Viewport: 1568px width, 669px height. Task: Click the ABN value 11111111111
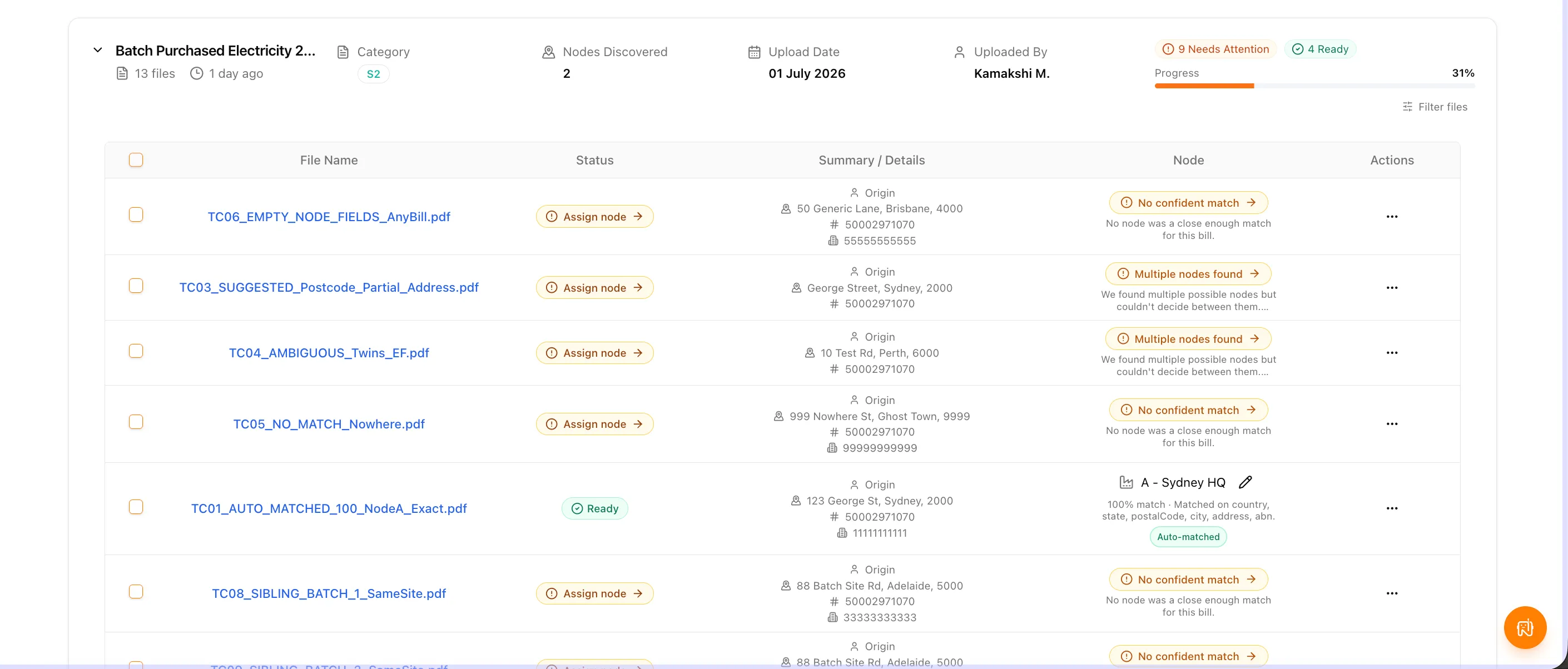[880, 533]
